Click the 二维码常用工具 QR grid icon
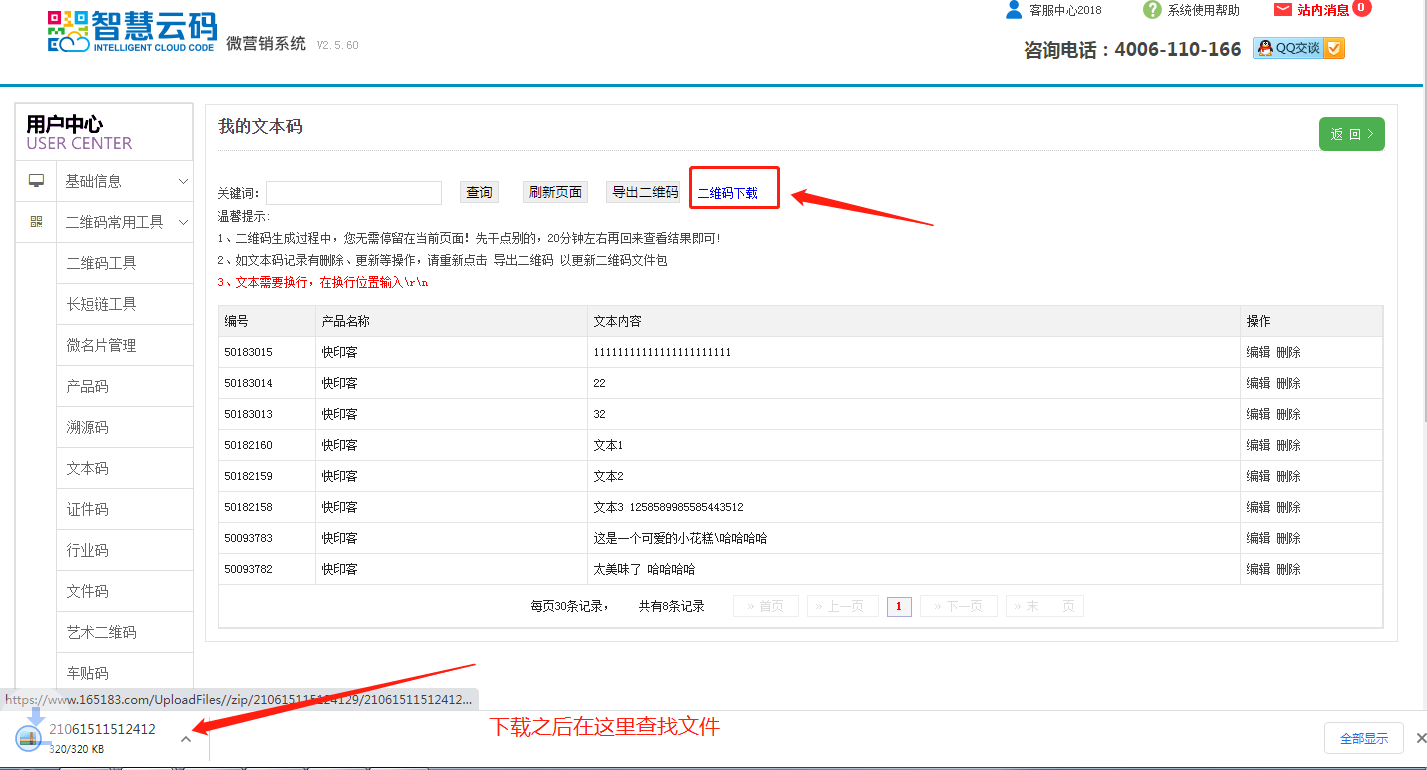This screenshot has height=770, width=1427. click(x=37, y=222)
